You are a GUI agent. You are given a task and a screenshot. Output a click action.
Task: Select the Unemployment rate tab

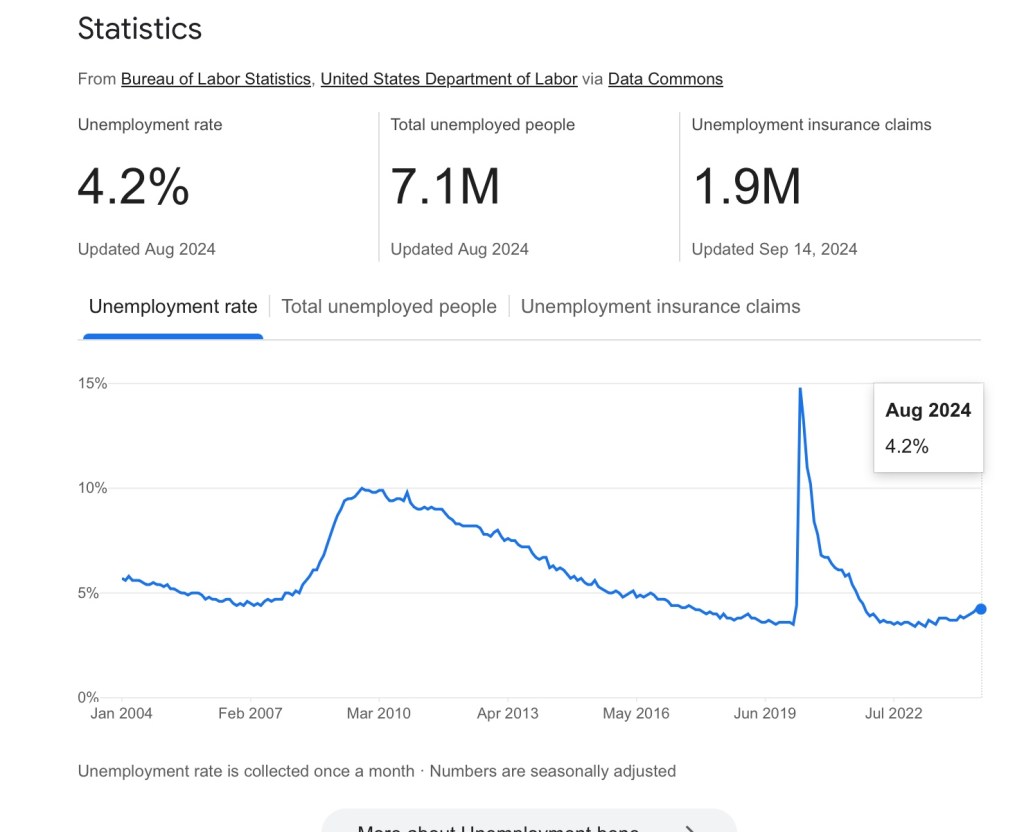coord(173,307)
